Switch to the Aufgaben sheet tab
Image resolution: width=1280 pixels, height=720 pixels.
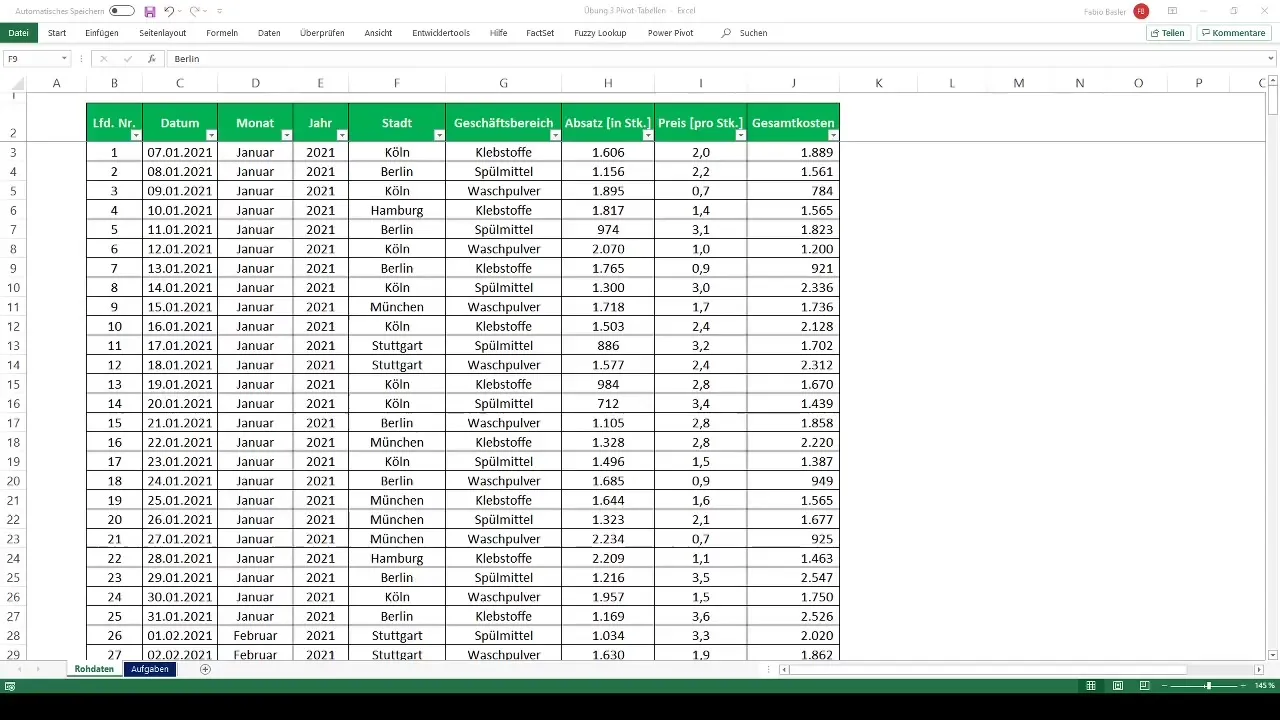click(150, 669)
